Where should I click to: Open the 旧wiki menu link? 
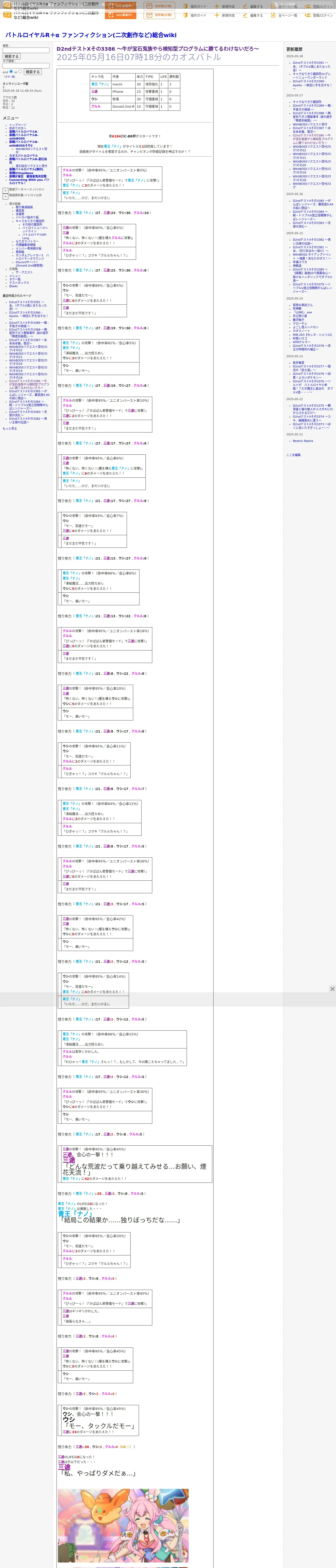coord(13,286)
